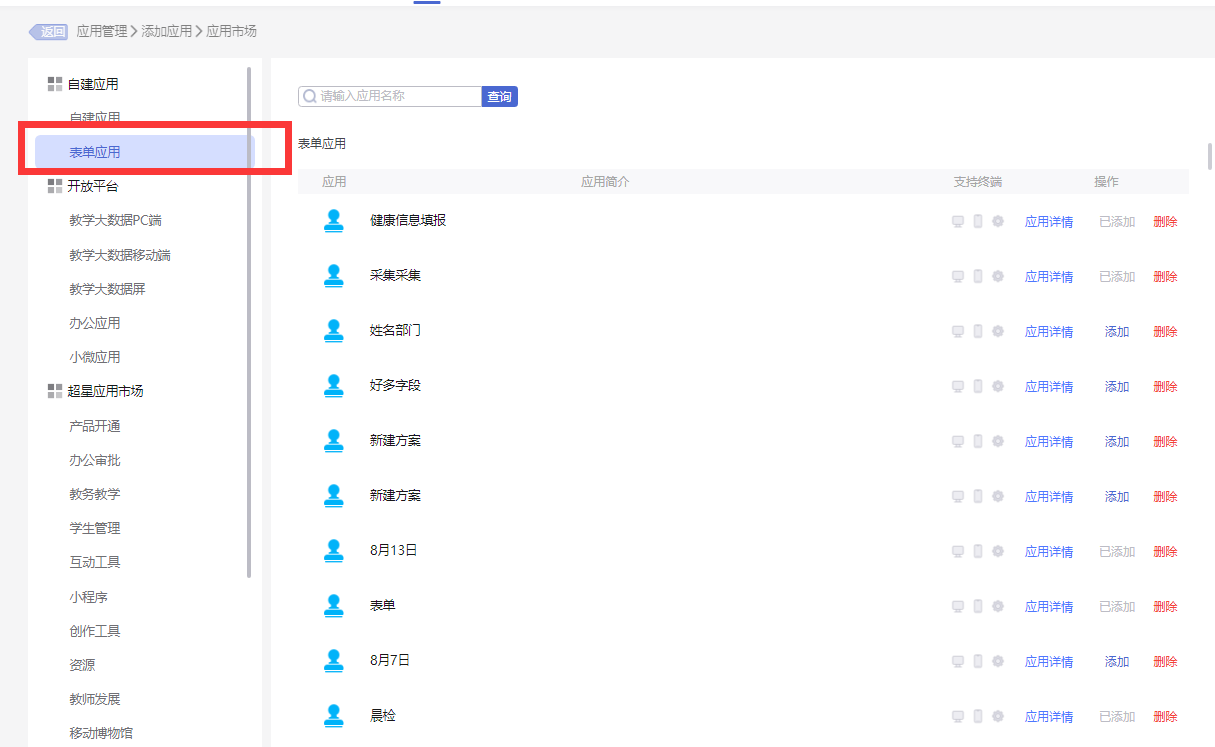Click the mobile terminal icon for 8月13日
The width and height of the screenshot is (1215, 747).
[978, 552]
